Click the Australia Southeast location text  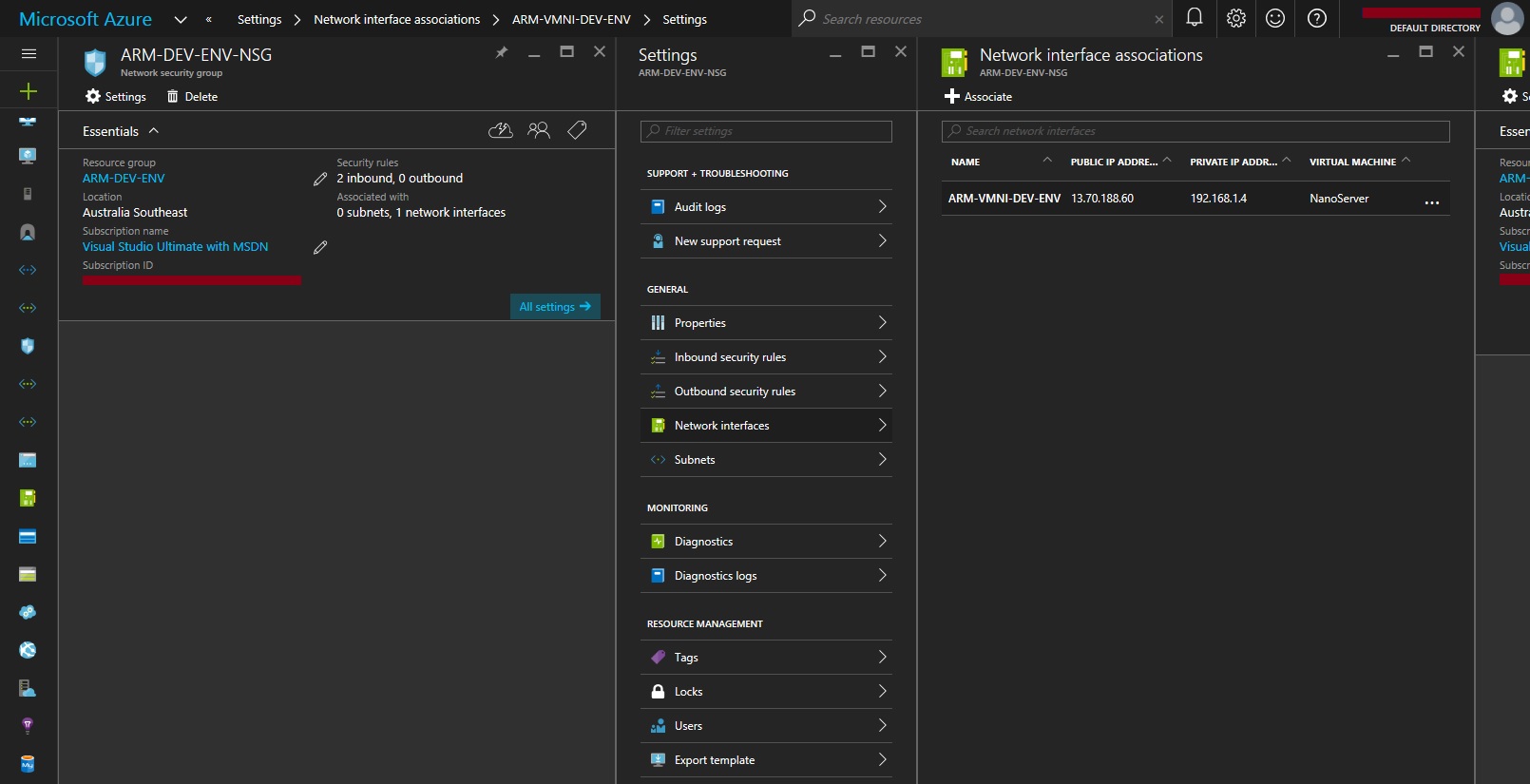[x=135, y=213]
